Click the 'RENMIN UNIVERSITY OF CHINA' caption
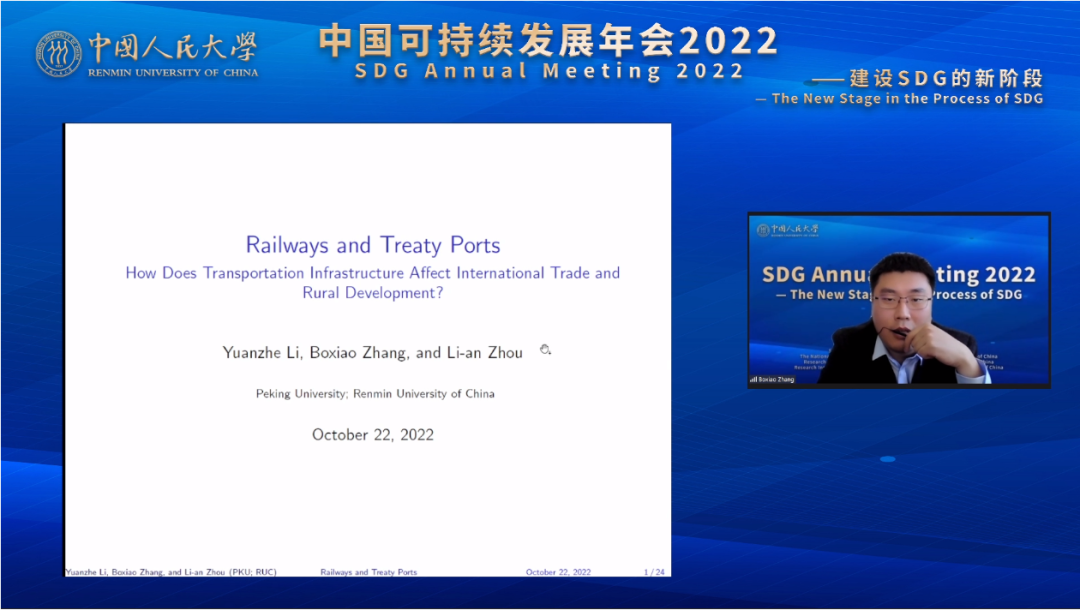 (x=173, y=73)
